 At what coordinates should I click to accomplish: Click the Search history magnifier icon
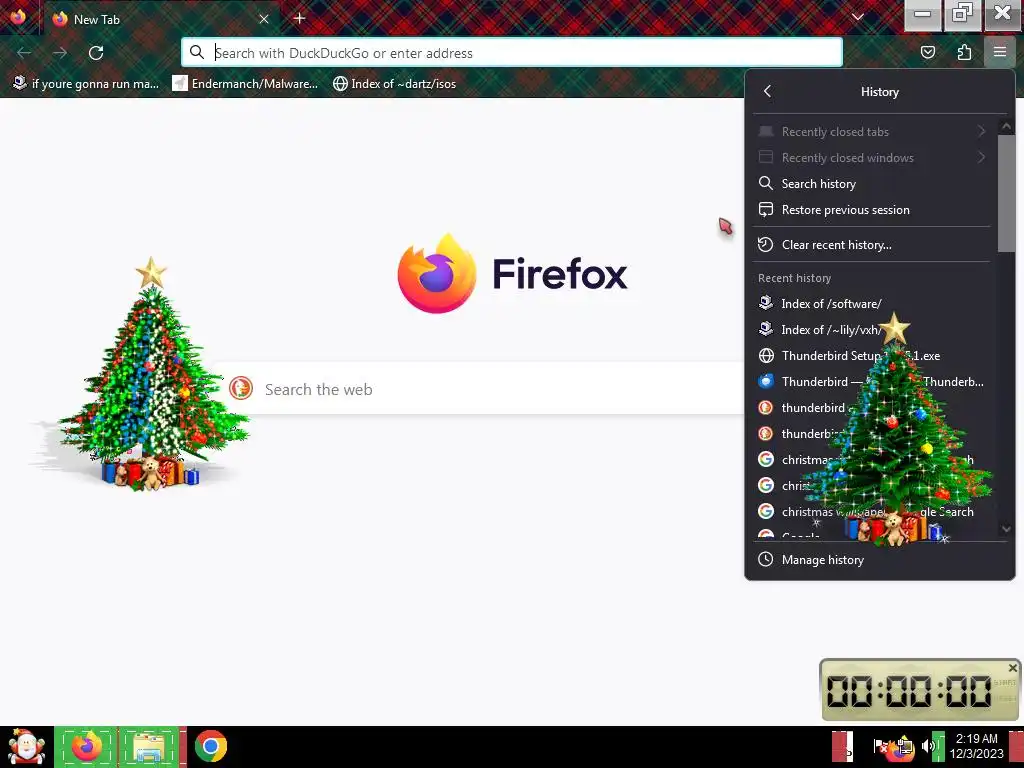click(765, 184)
